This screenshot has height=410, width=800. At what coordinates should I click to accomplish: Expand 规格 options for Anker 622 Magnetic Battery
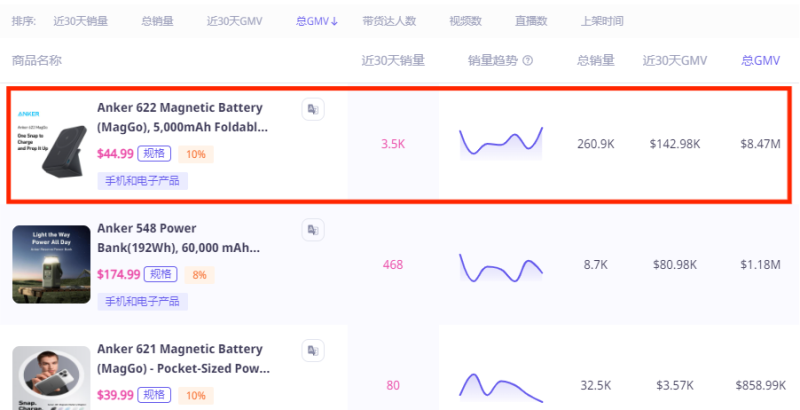[155, 154]
